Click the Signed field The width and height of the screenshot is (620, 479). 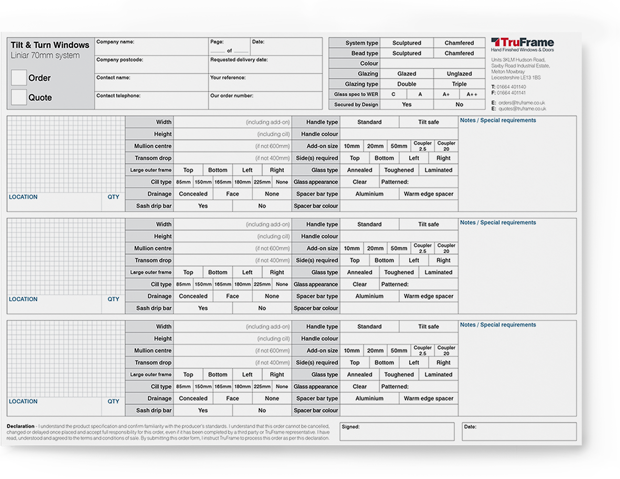(x=397, y=432)
